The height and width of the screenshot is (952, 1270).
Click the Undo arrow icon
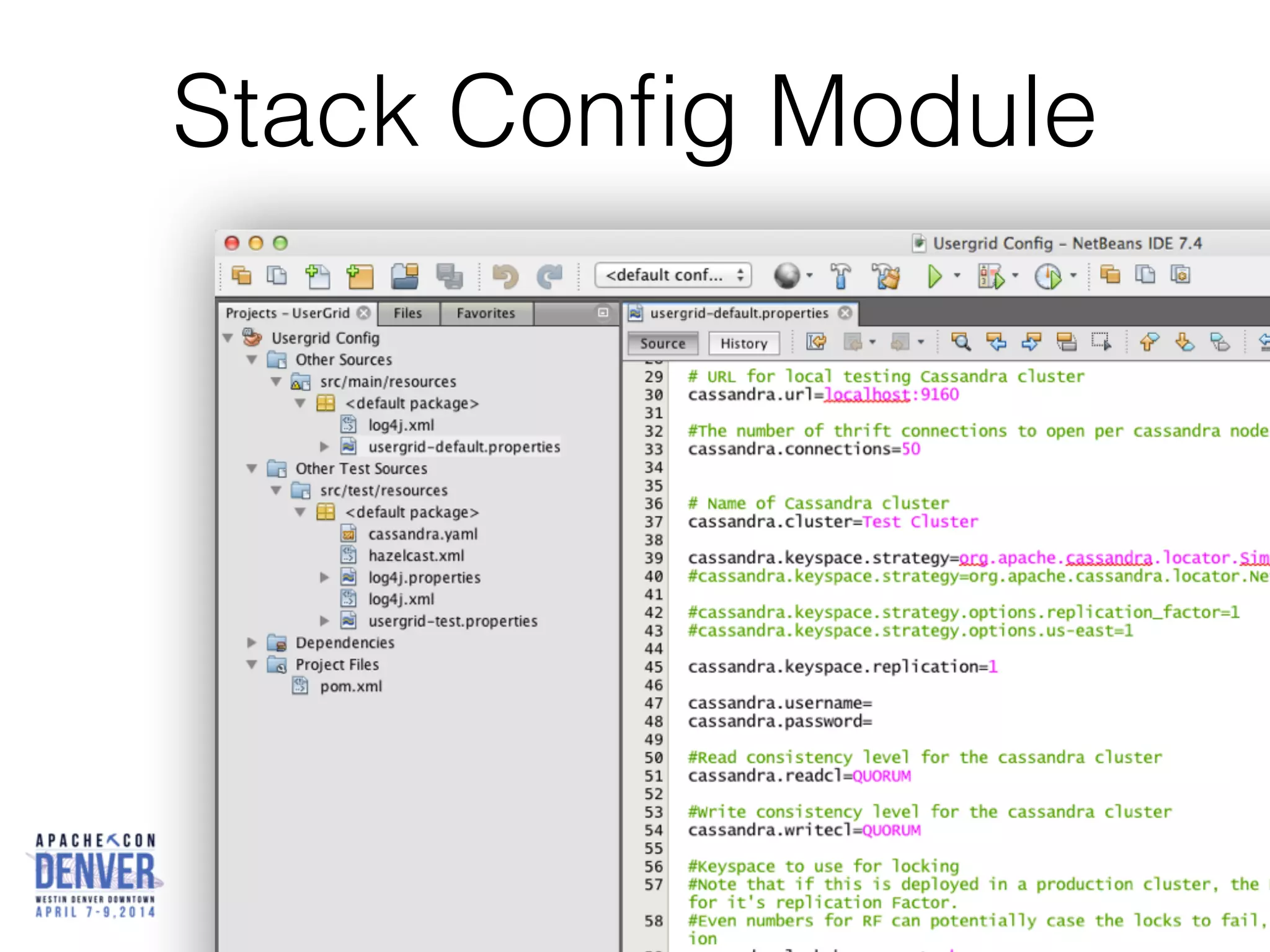click(505, 276)
